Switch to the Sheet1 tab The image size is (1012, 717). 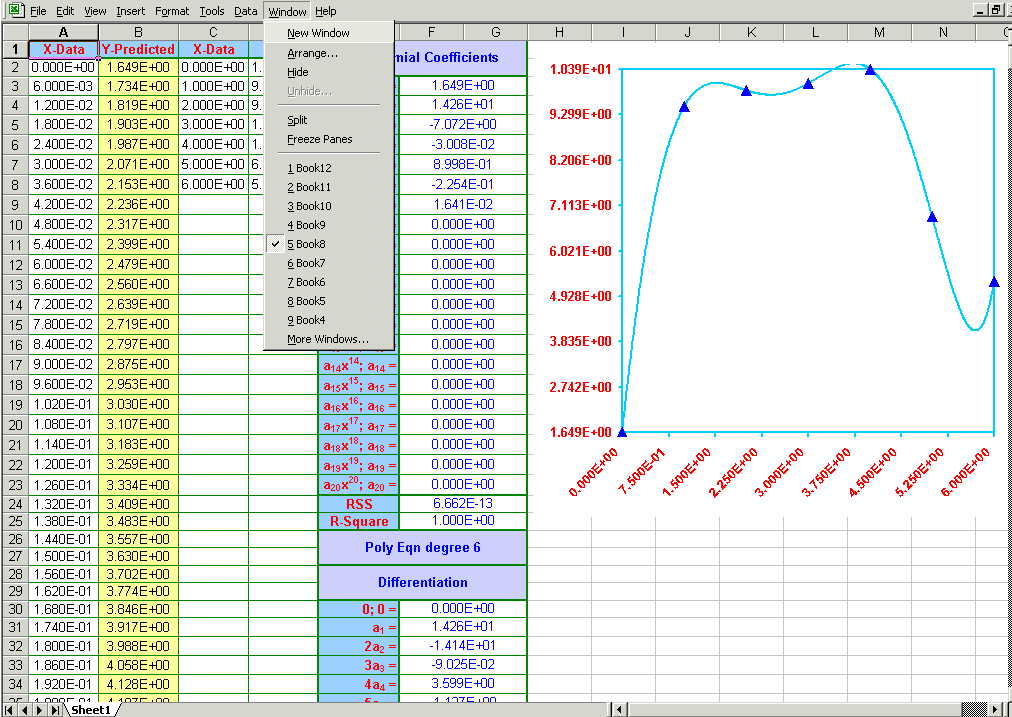[x=90, y=709]
